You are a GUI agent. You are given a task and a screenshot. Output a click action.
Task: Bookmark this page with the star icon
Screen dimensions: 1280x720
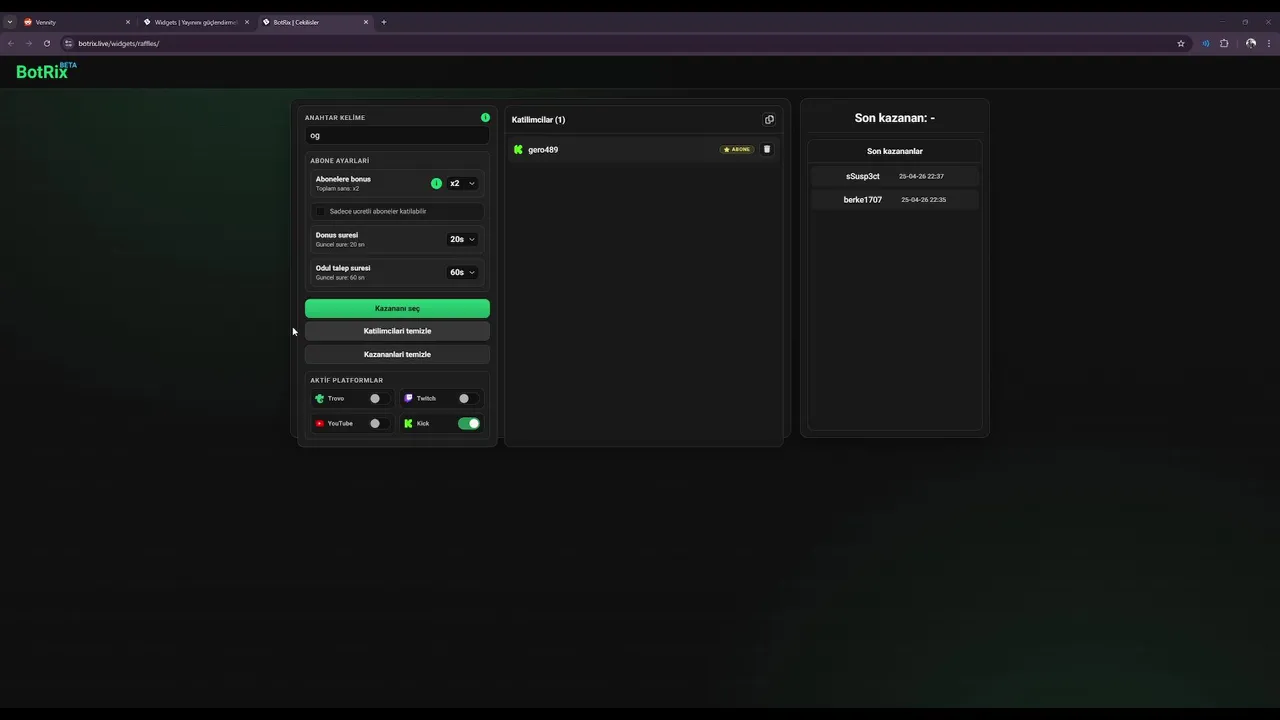click(x=1181, y=44)
